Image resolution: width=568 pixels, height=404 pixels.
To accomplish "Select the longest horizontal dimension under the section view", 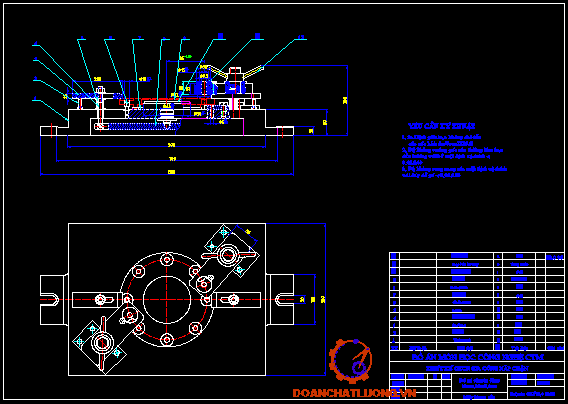I will [167, 174].
